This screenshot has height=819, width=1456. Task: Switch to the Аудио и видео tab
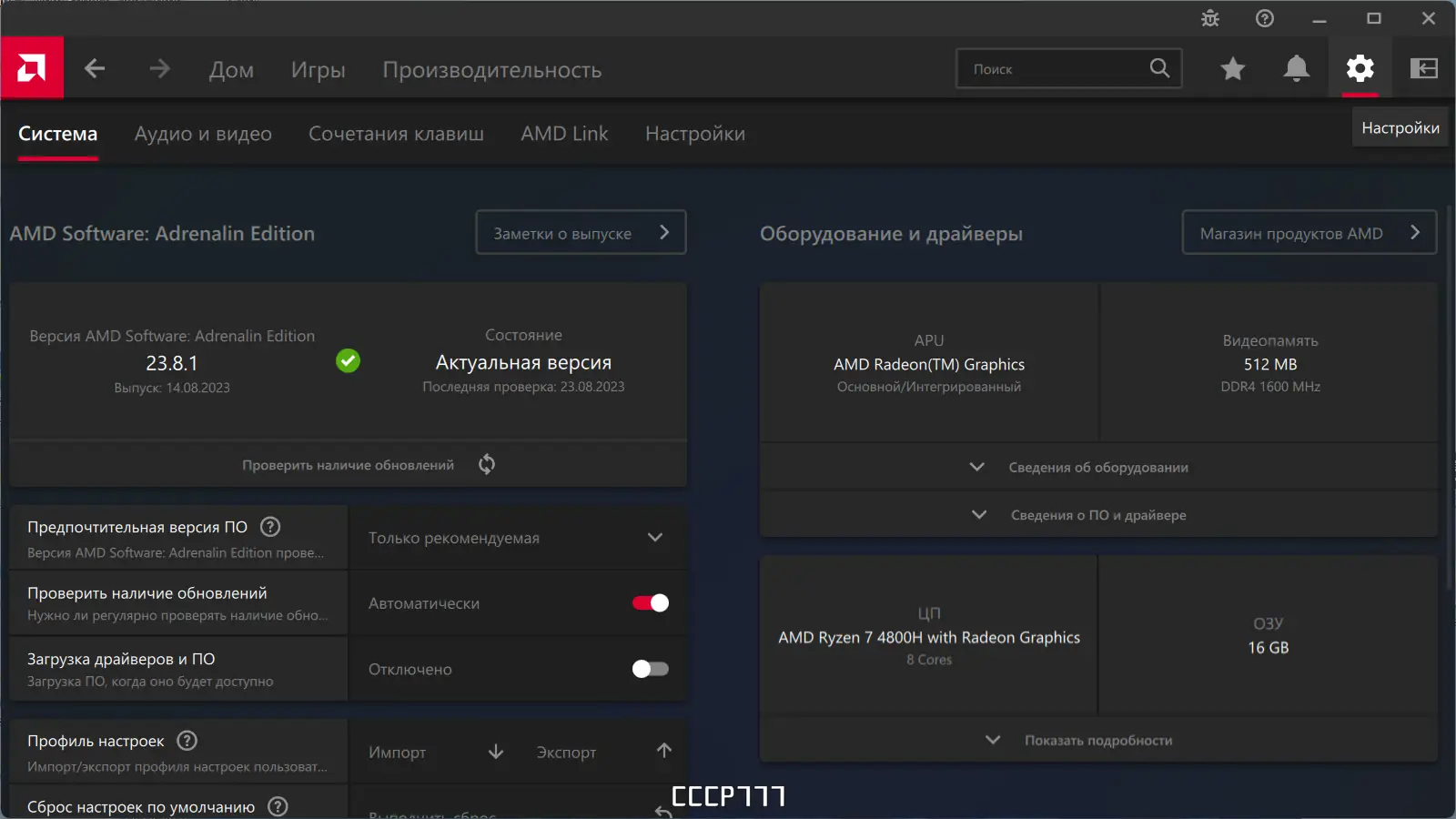click(203, 134)
